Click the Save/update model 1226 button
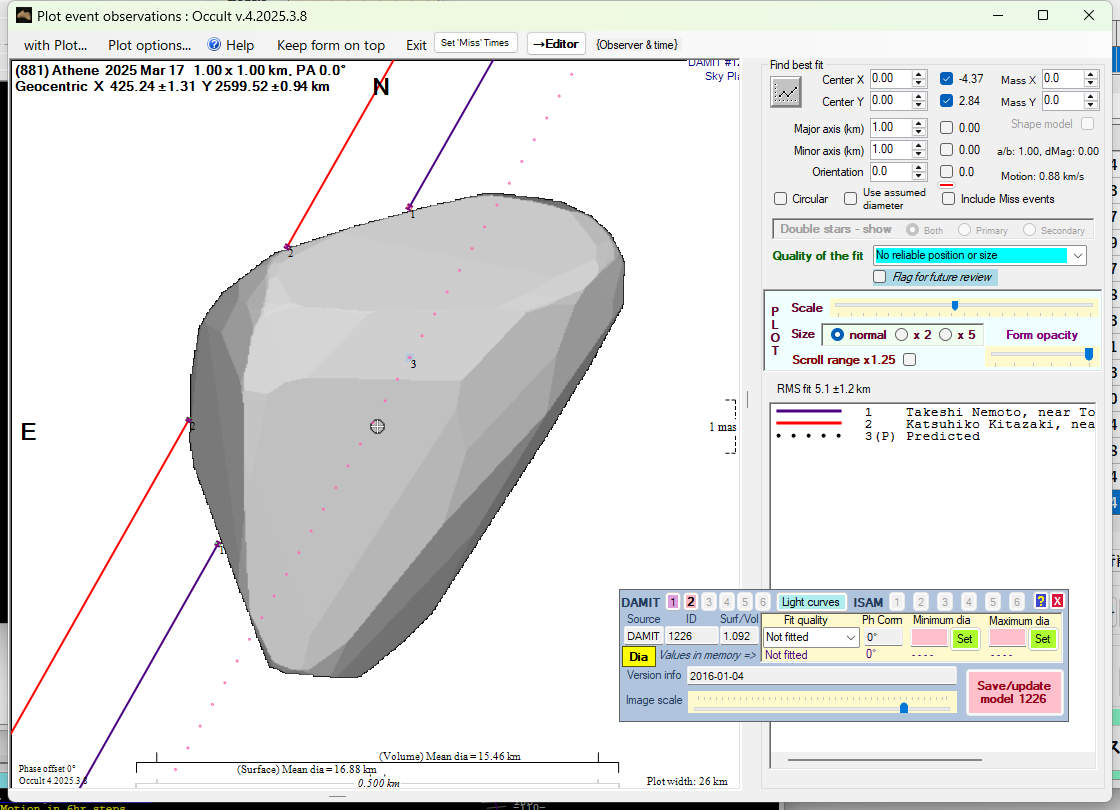The height and width of the screenshot is (810, 1120). [1013, 692]
